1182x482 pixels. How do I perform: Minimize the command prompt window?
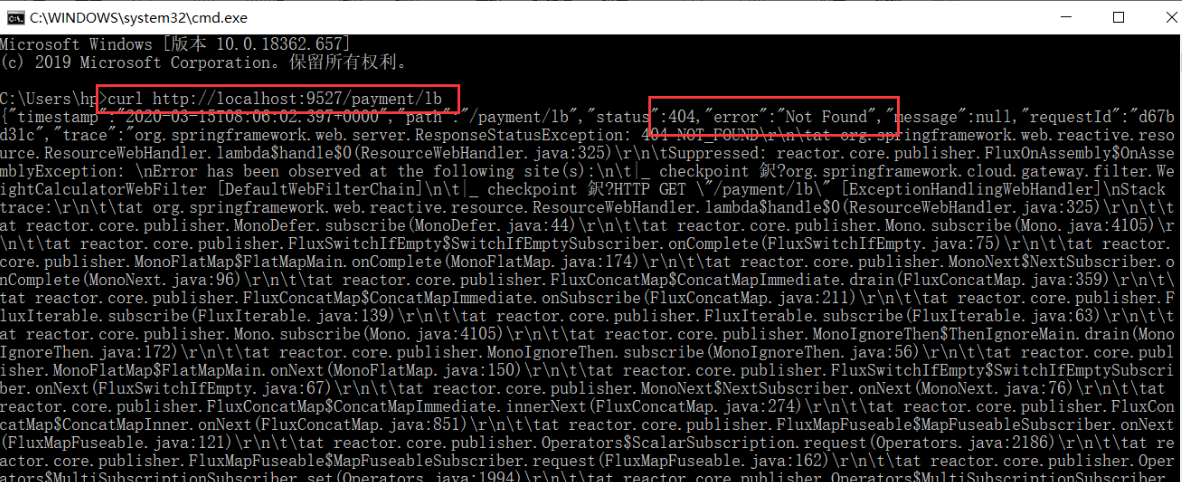1070,17
